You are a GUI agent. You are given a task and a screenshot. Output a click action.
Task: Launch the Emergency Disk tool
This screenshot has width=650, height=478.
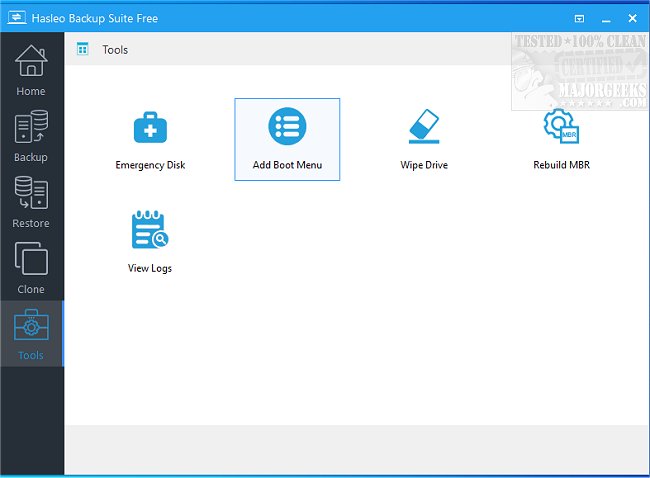point(150,140)
